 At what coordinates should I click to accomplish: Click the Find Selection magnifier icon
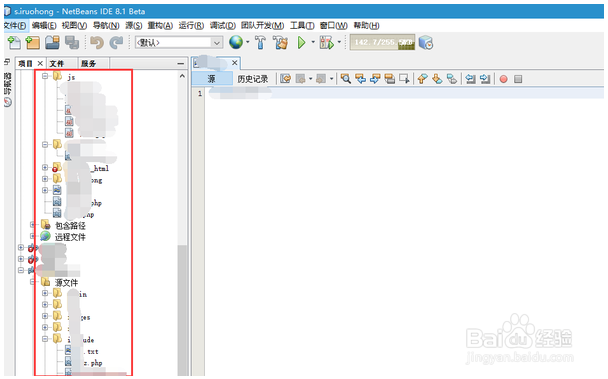(345, 79)
